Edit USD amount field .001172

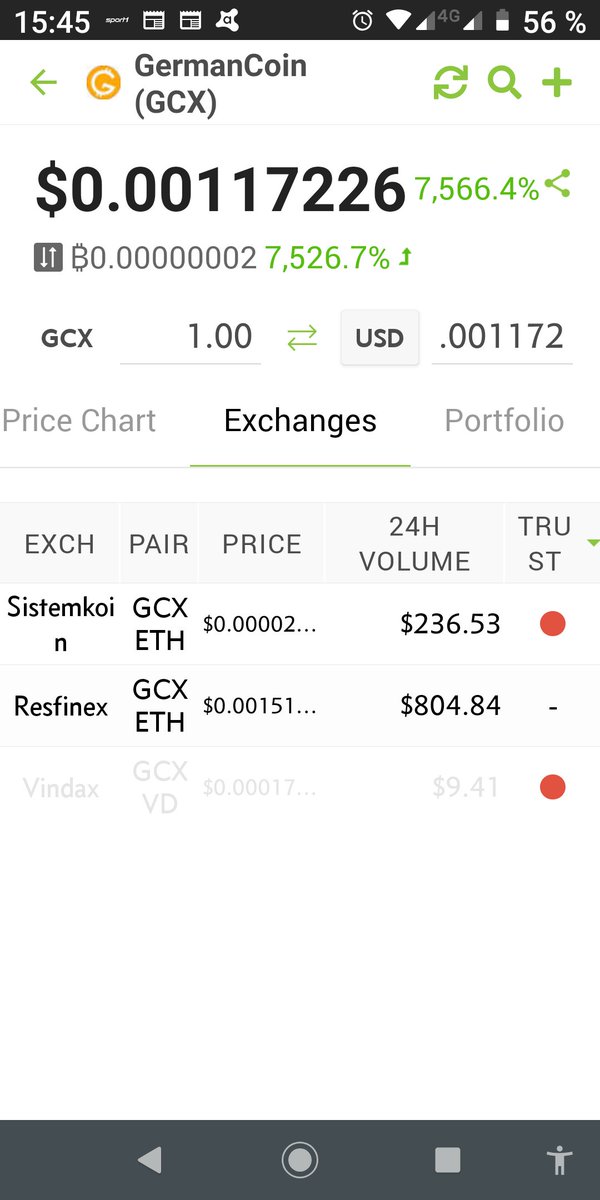click(502, 337)
